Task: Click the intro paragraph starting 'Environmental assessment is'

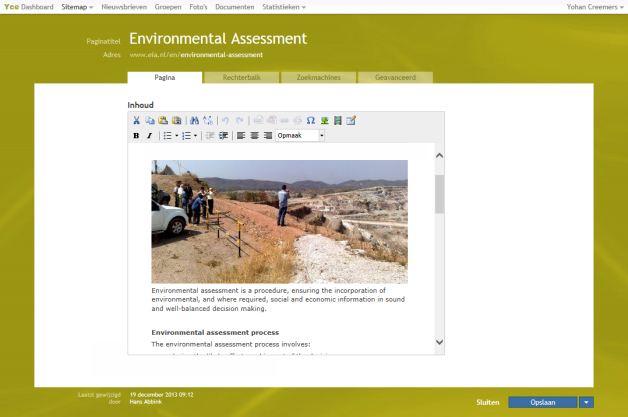Action: (x=278, y=299)
